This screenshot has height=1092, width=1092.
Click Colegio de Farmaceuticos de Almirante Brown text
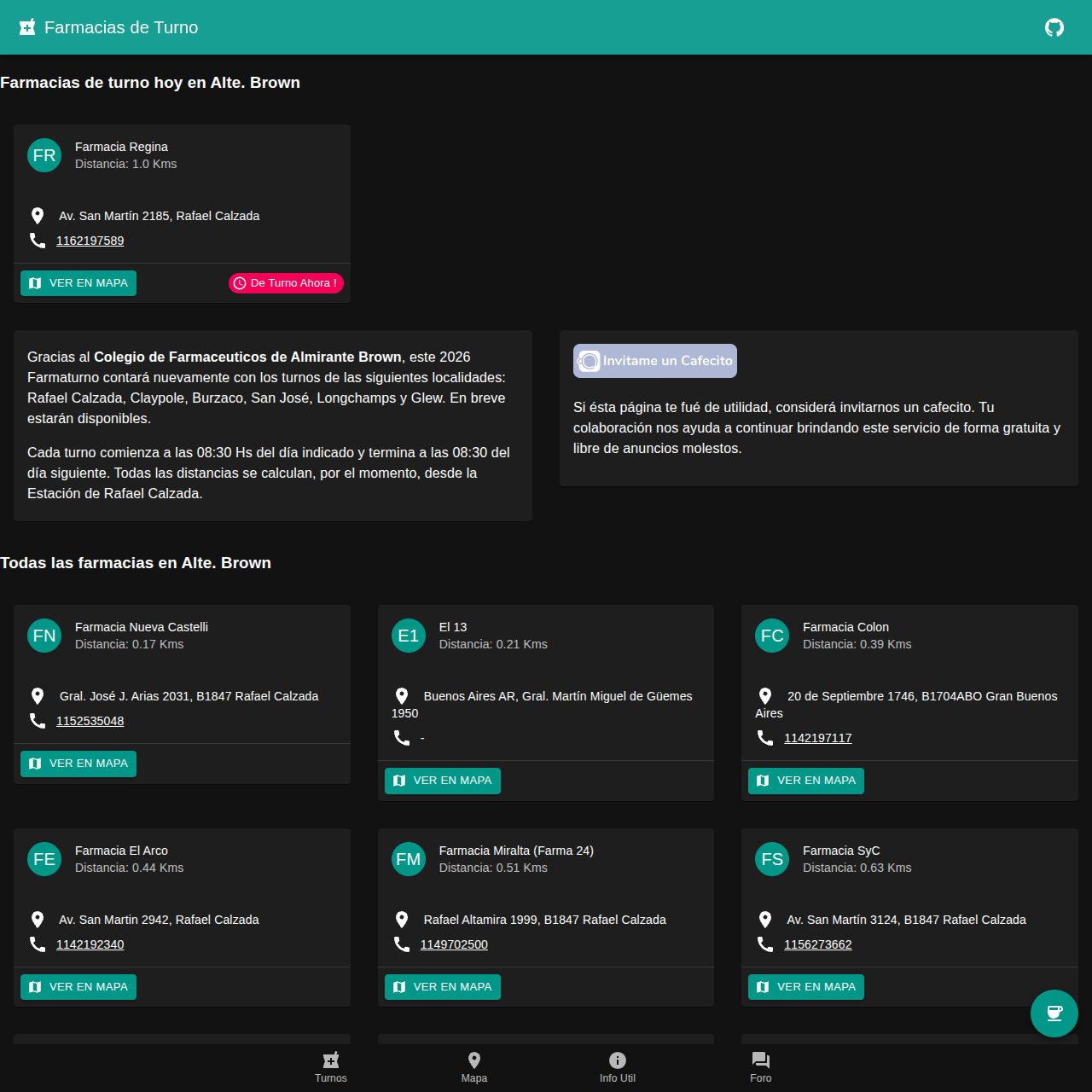tap(247, 357)
